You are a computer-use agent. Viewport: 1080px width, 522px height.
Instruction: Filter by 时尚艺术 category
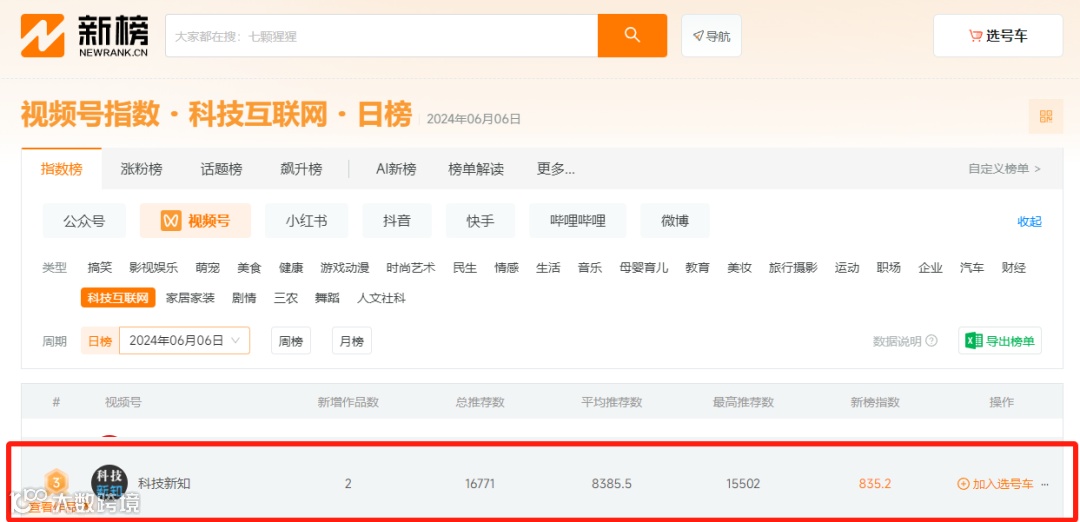click(411, 268)
